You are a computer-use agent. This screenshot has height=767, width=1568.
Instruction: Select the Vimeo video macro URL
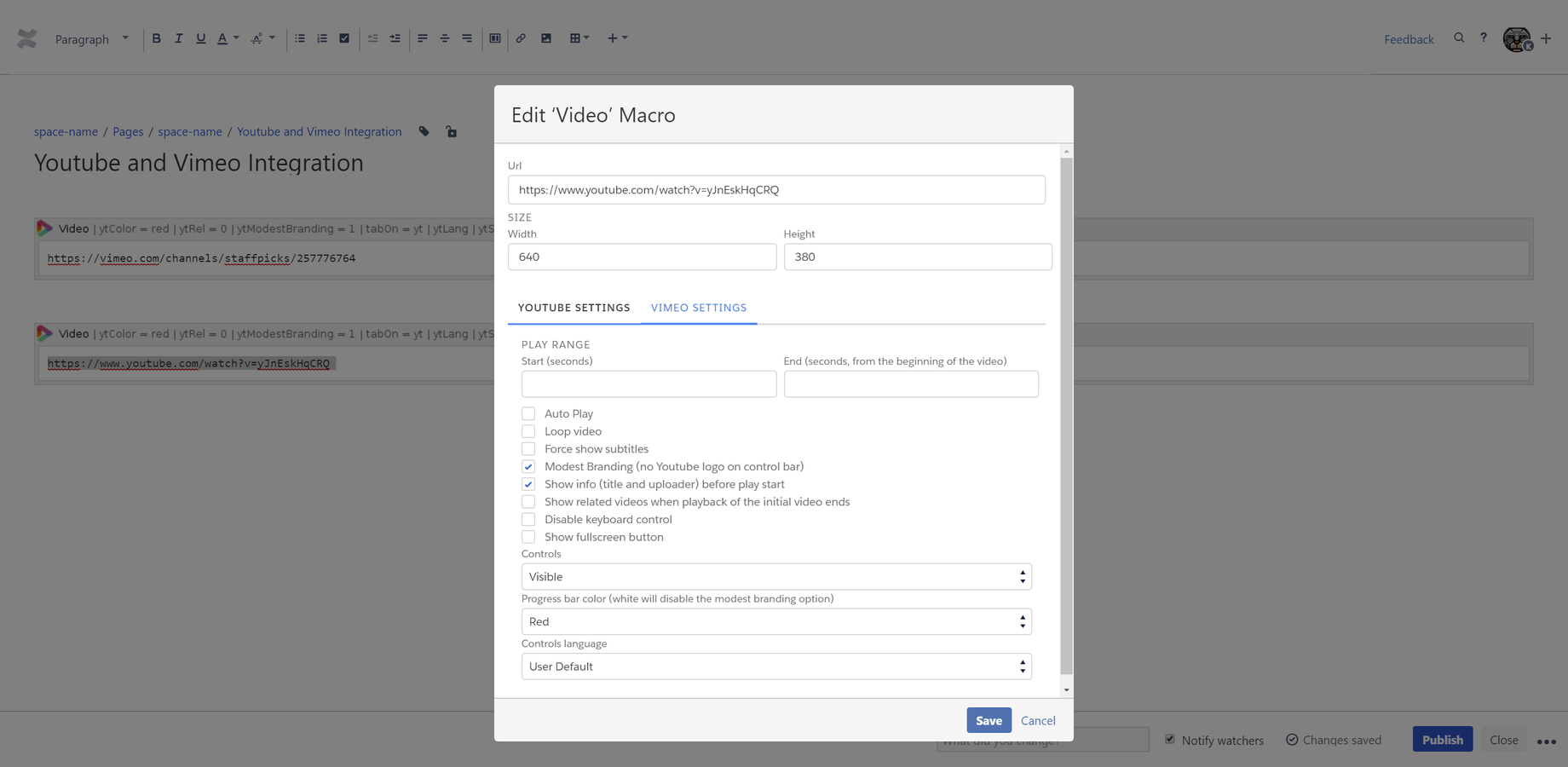tap(201, 258)
